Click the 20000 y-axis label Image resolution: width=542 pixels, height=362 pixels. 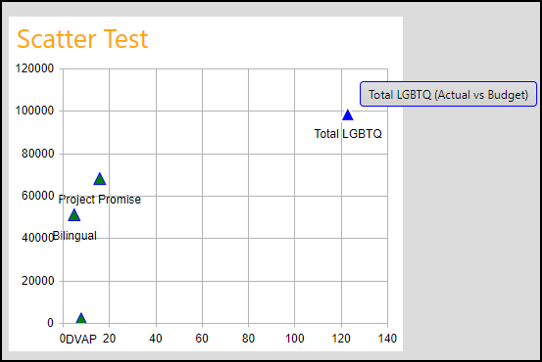click(x=38, y=281)
